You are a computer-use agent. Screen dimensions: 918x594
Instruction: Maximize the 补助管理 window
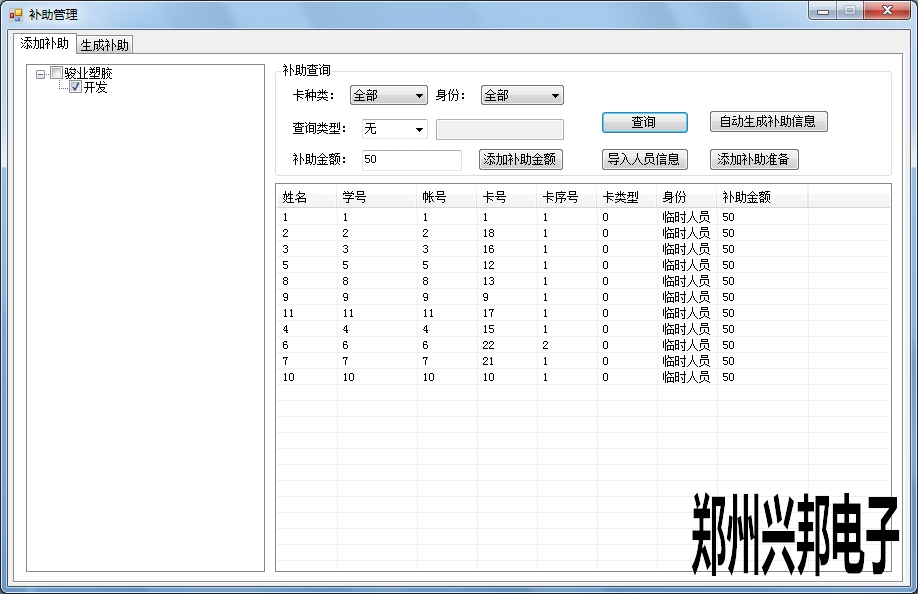click(850, 11)
